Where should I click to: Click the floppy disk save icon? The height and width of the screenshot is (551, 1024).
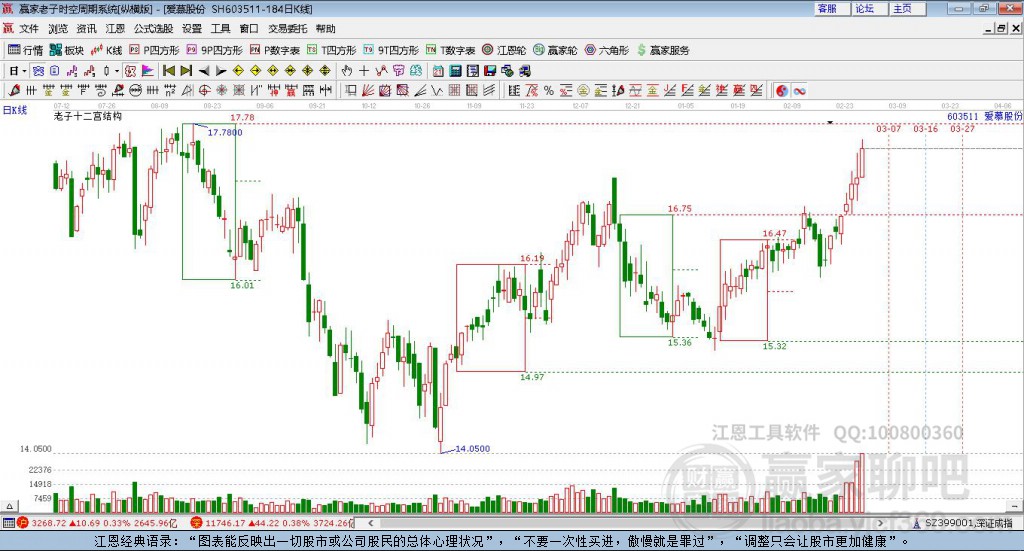click(490, 71)
